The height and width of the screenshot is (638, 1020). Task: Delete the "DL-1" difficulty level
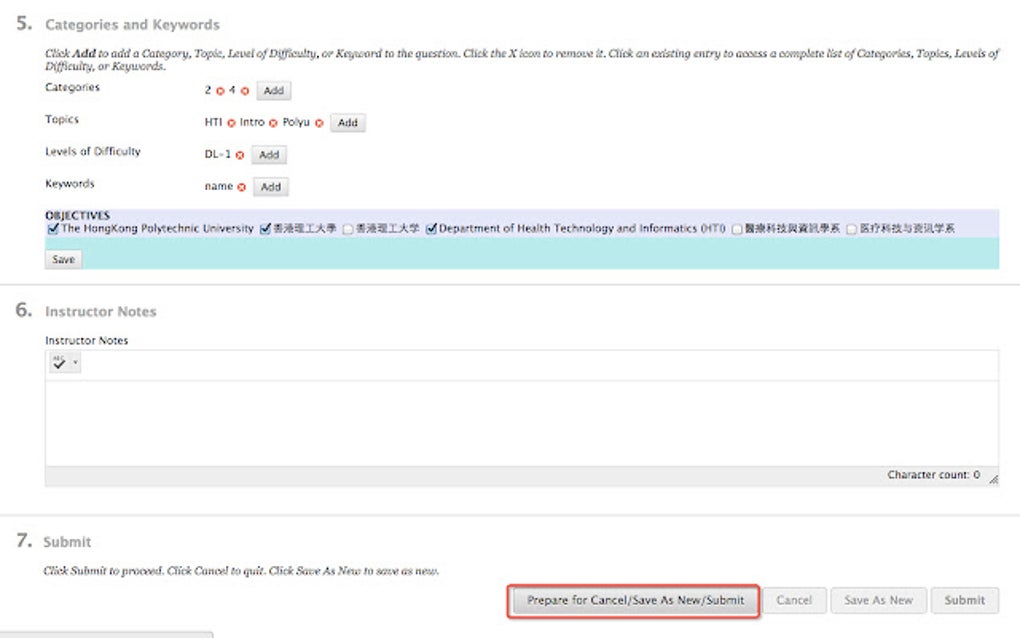pos(239,154)
